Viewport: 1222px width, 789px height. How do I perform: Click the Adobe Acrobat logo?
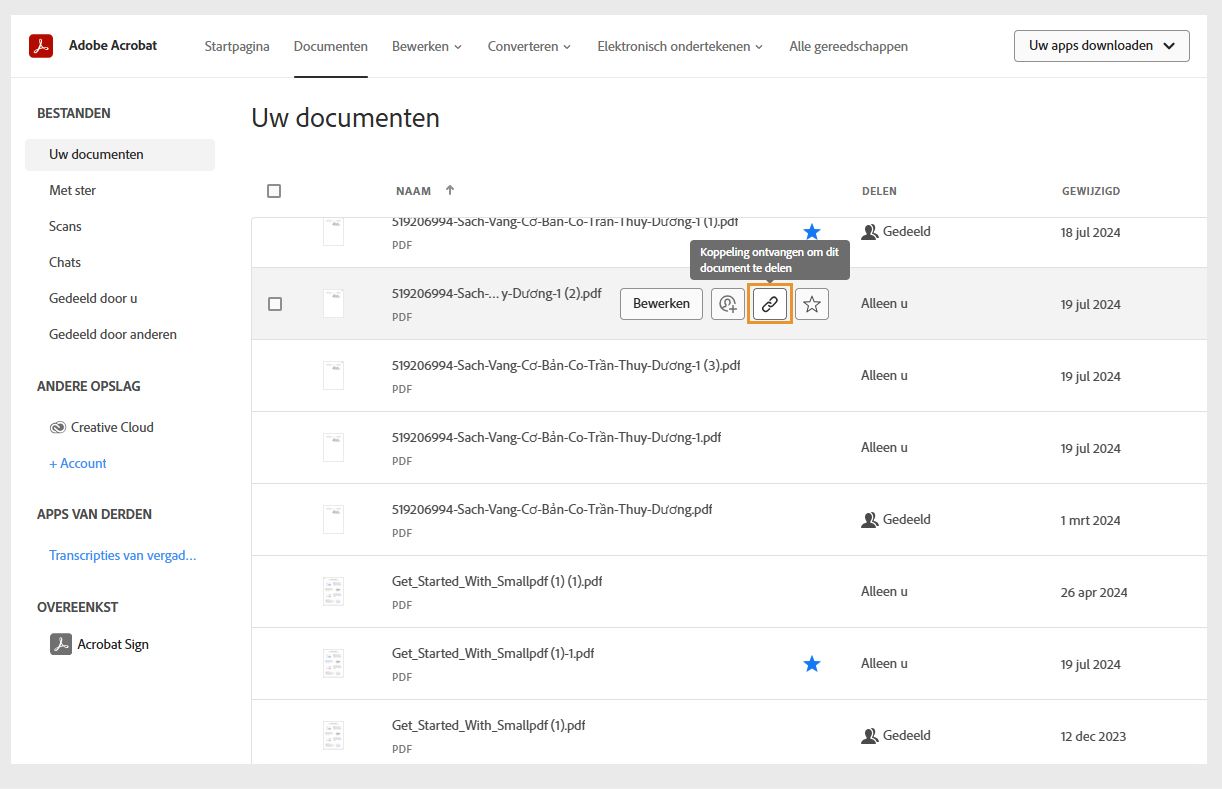(x=41, y=45)
